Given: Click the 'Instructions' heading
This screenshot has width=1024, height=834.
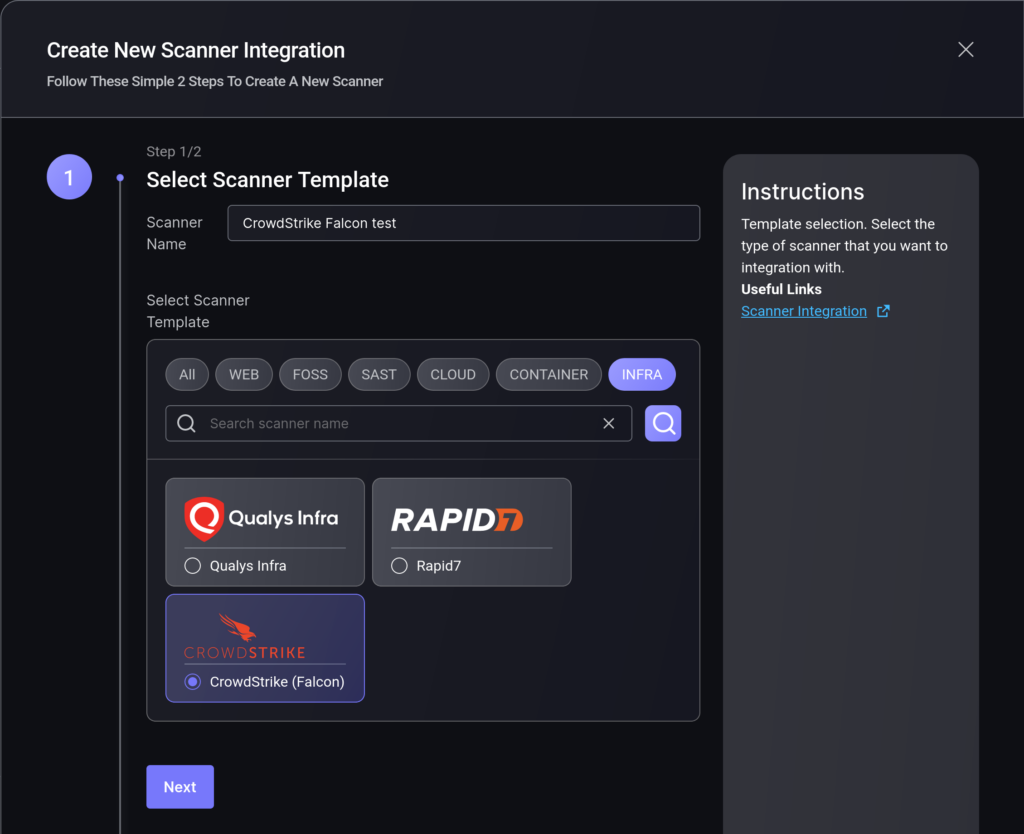Looking at the screenshot, I should [x=802, y=191].
